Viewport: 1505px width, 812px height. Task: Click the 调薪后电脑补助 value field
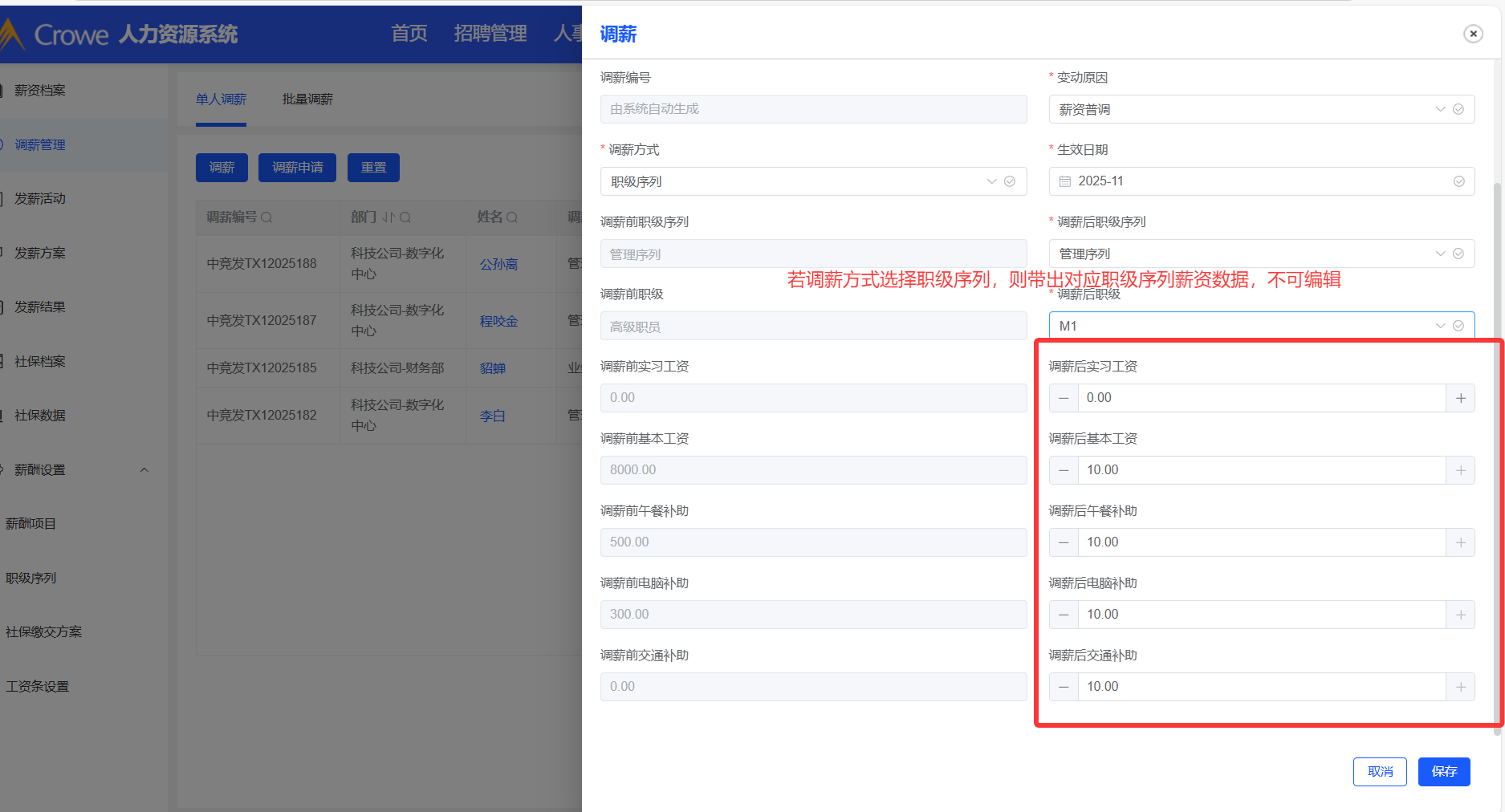point(1262,615)
